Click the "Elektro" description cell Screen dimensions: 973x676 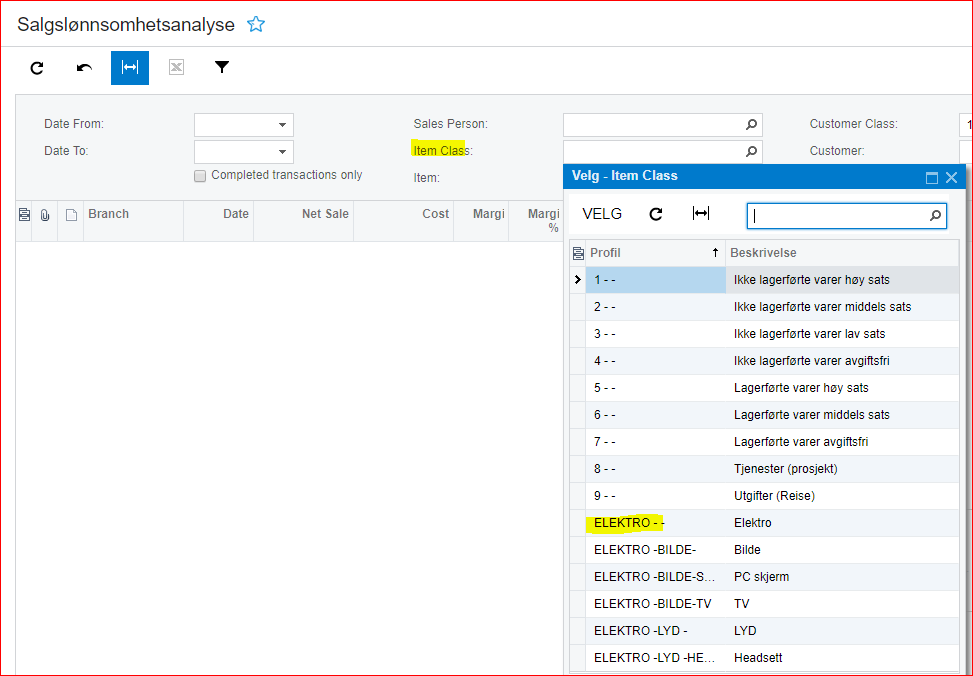843,523
